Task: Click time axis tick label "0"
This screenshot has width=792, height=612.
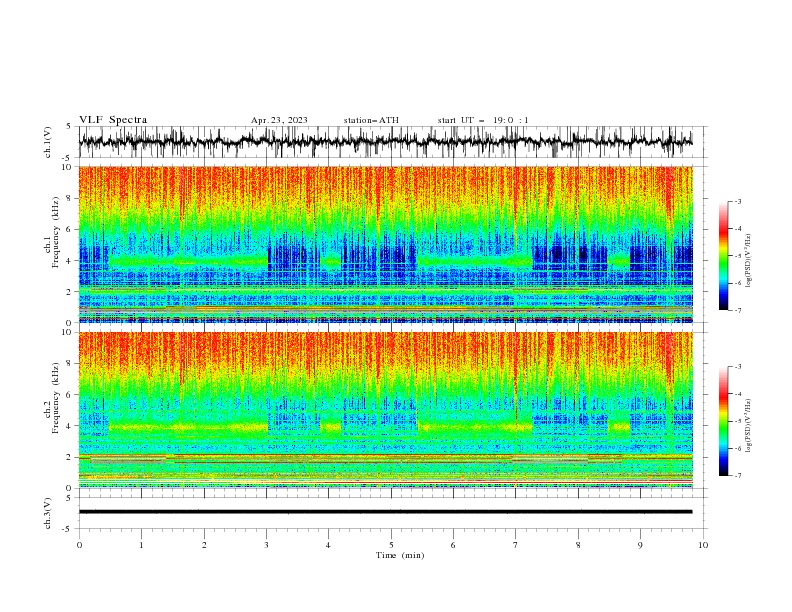Action: (x=79, y=545)
